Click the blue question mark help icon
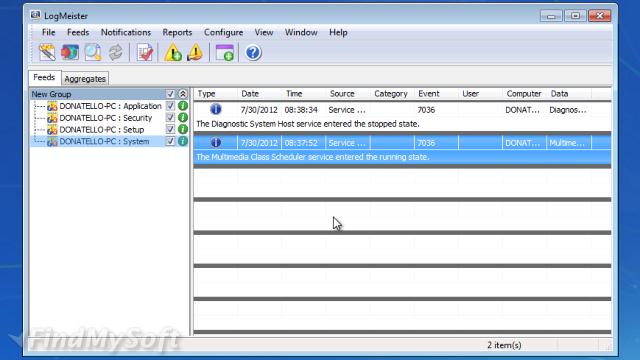 tap(253, 53)
